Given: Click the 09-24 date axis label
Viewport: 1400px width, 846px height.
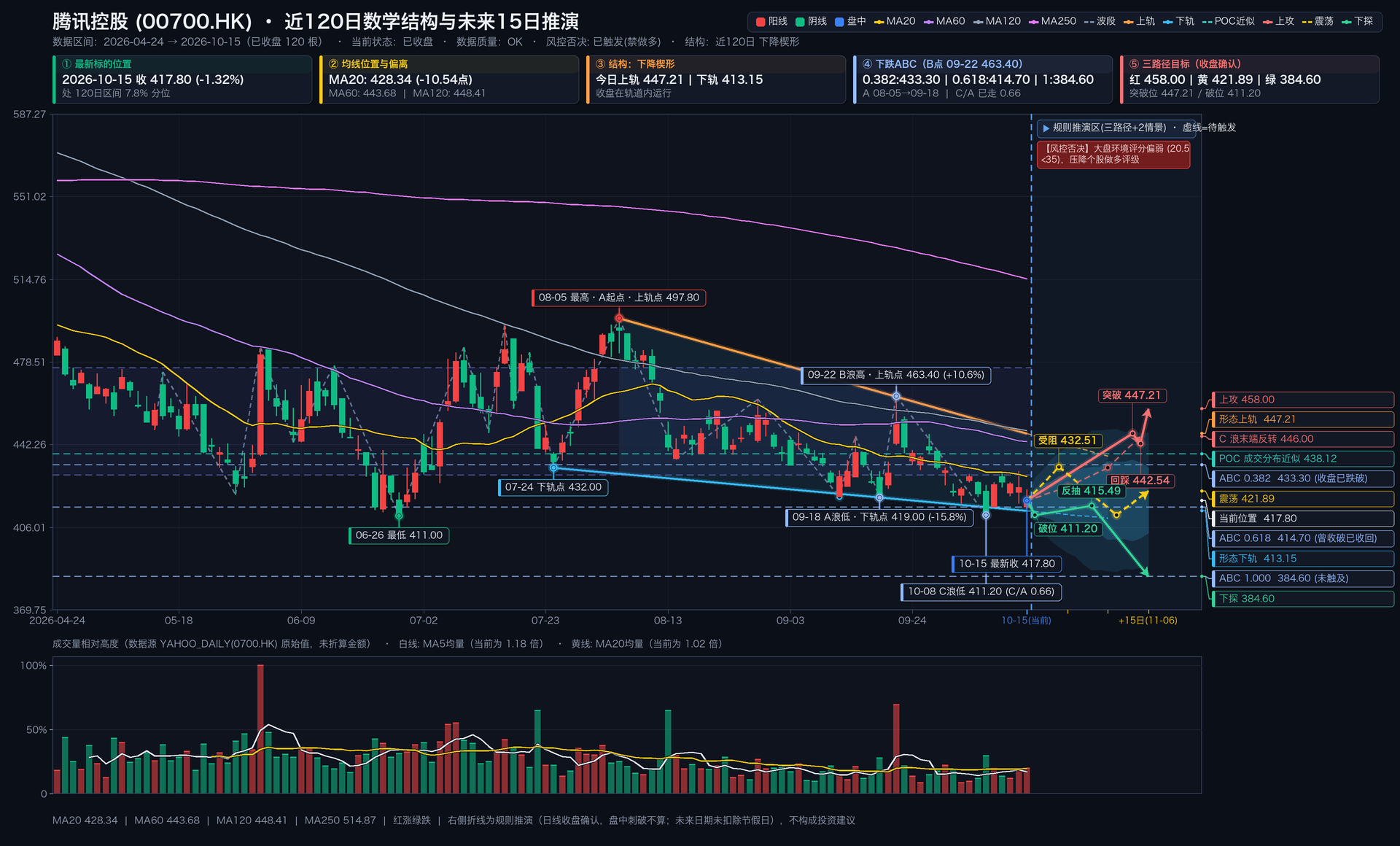Looking at the screenshot, I should tap(912, 621).
